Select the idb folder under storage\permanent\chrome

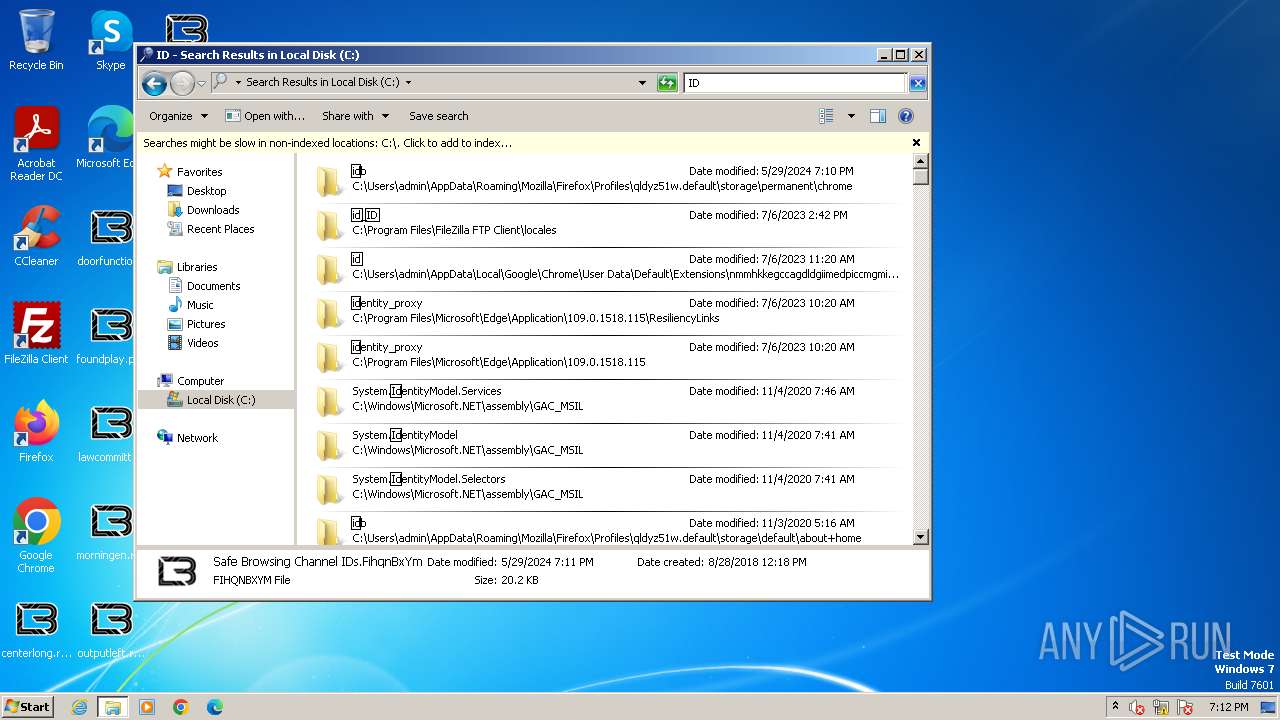[604, 179]
